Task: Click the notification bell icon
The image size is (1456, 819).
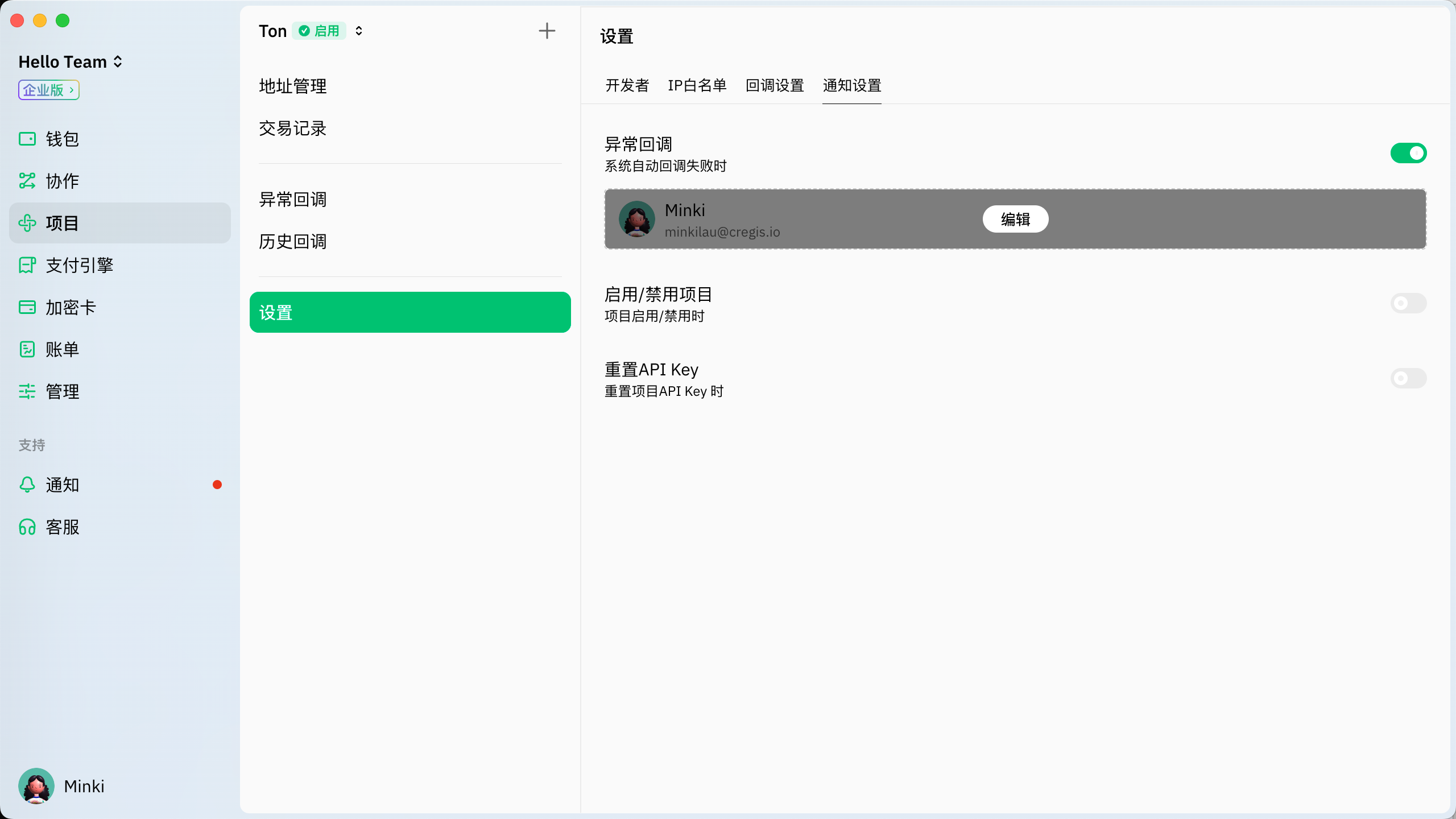Action: pos(27,485)
